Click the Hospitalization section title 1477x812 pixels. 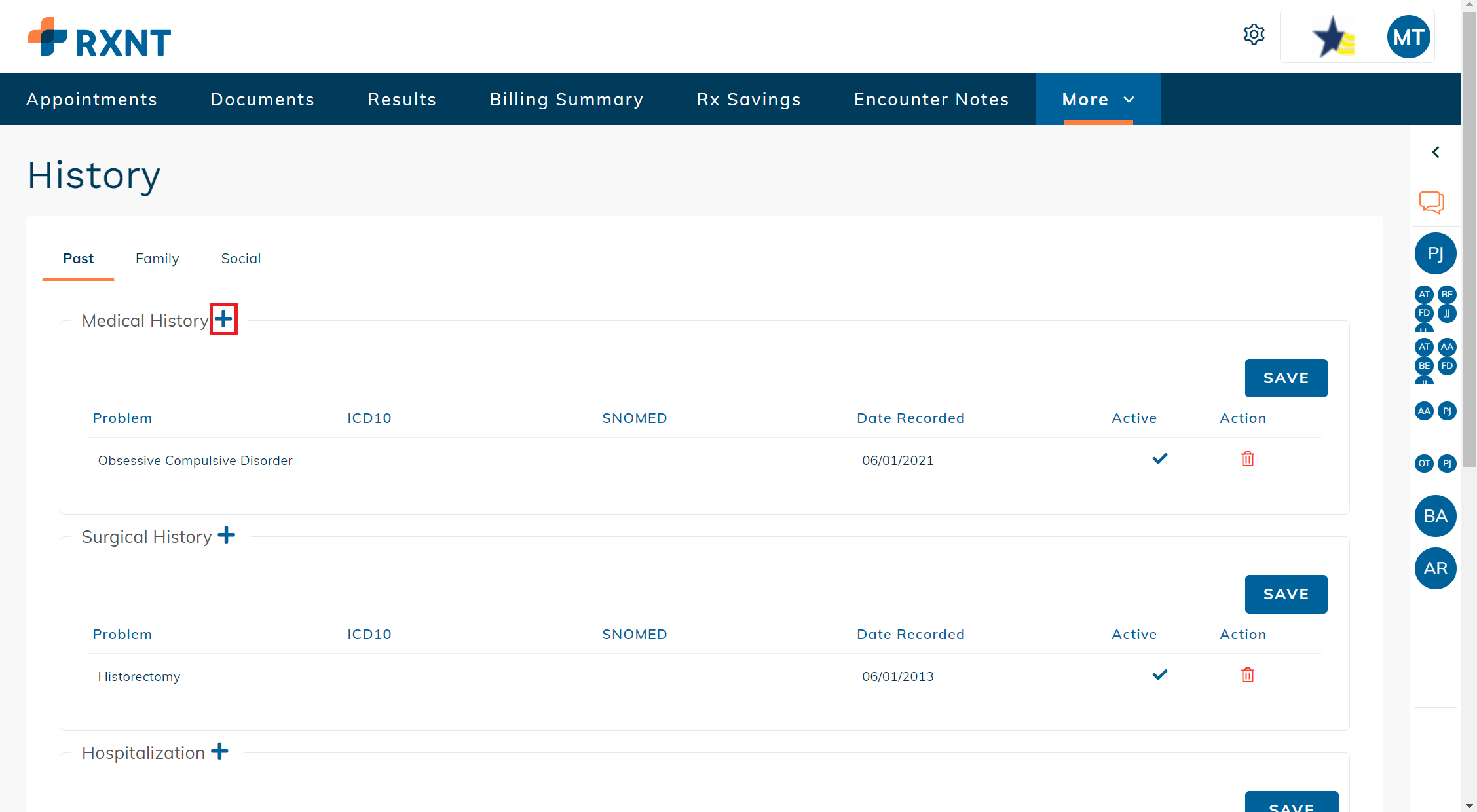click(143, 753)
